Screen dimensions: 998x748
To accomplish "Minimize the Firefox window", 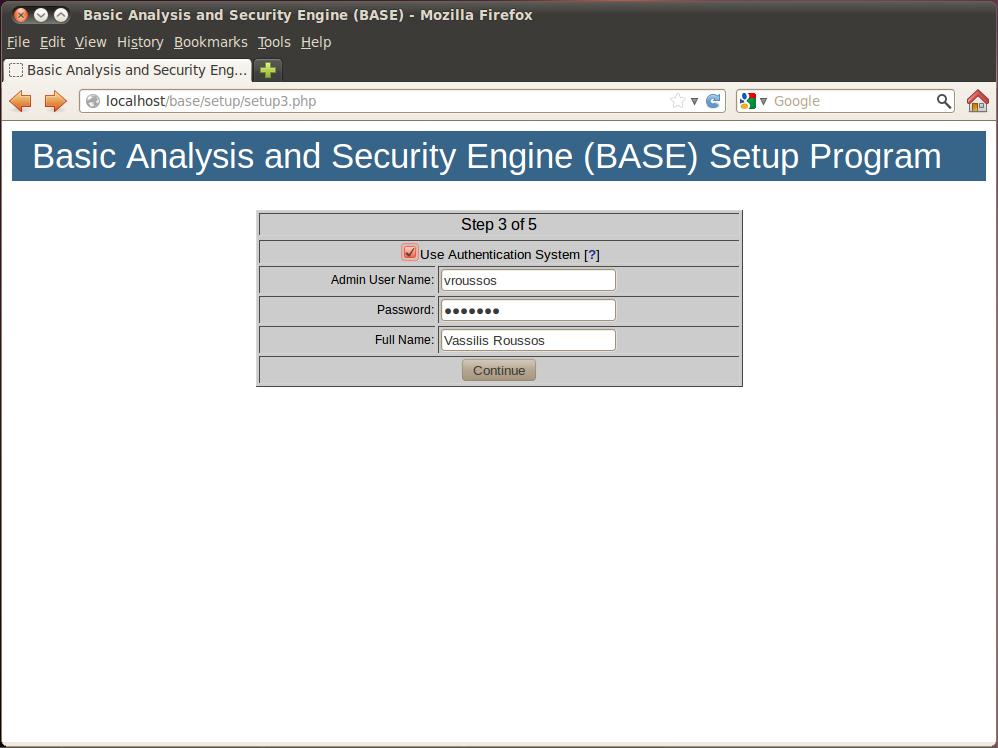I will (41, 15).
